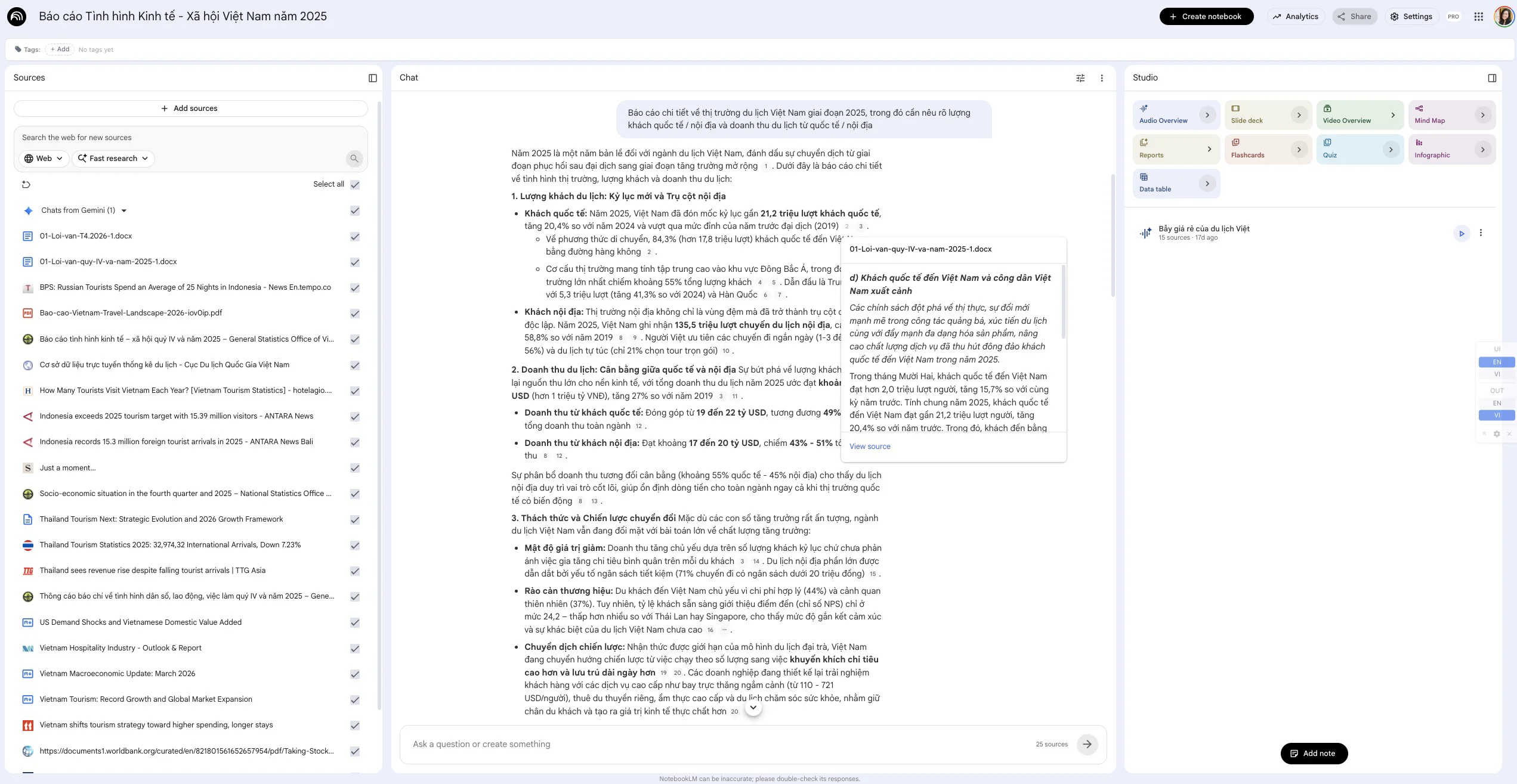
Task: Focus the Ask a question input field
Action: tap(719, 744)
